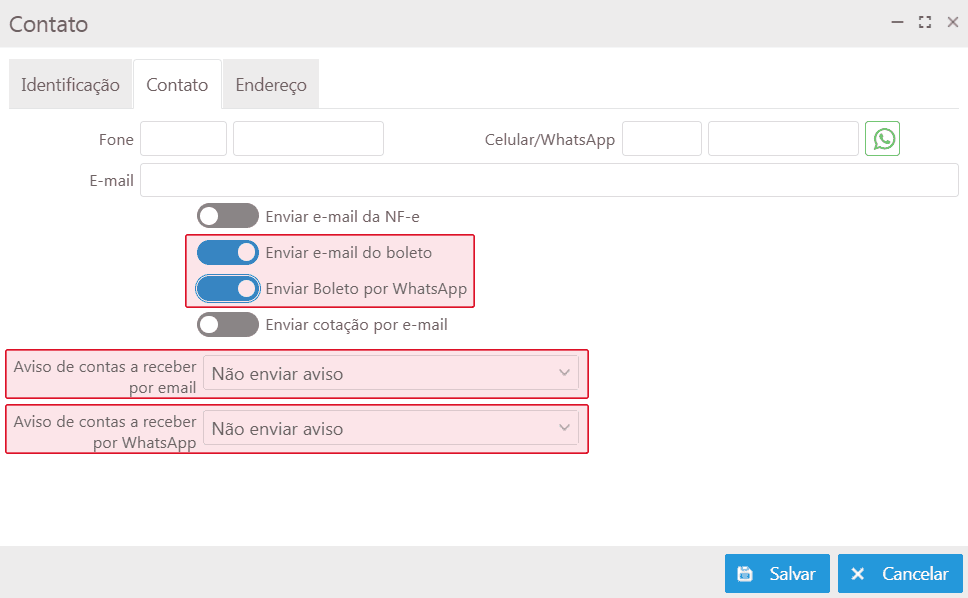Close the Contato dialog with X
This screenshot has width=968, height=598.
click(952, 22)
